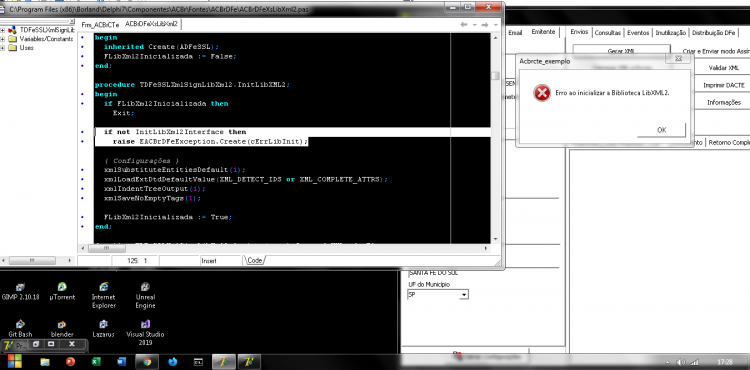Click the editor vertical scrollbar thumb
The width and height of the screenshot is (750, 370).
(495, 76)
